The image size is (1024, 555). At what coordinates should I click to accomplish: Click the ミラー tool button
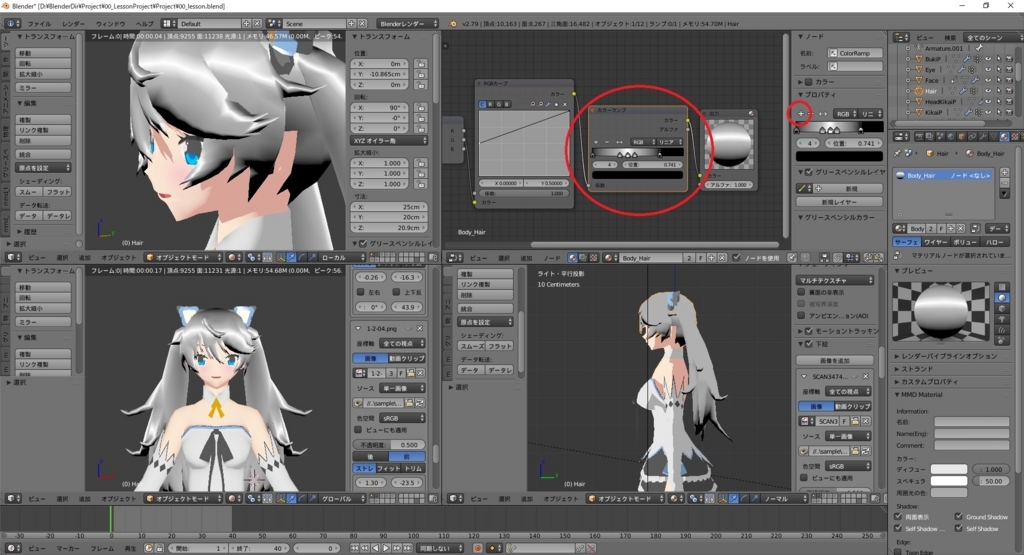[x=43, y=87]
